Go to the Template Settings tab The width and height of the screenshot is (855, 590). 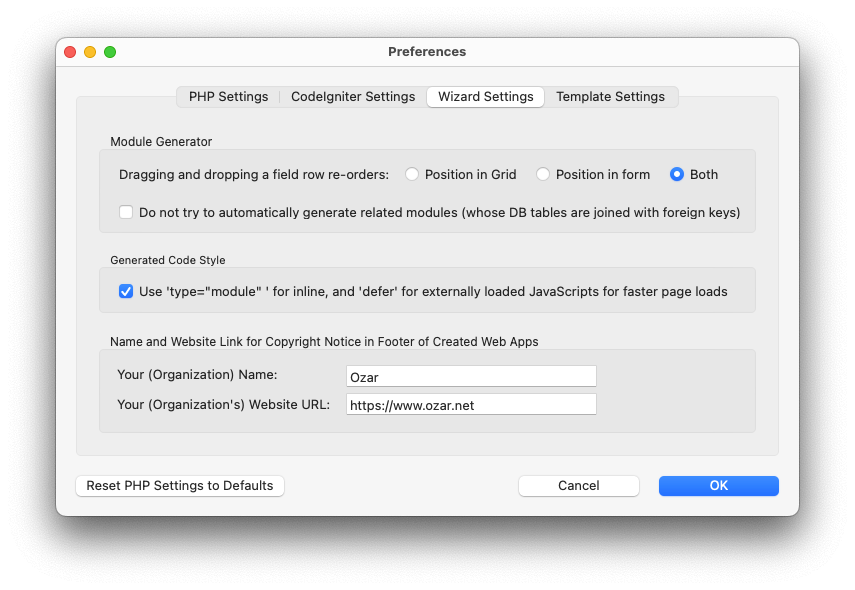pos(610,97)
